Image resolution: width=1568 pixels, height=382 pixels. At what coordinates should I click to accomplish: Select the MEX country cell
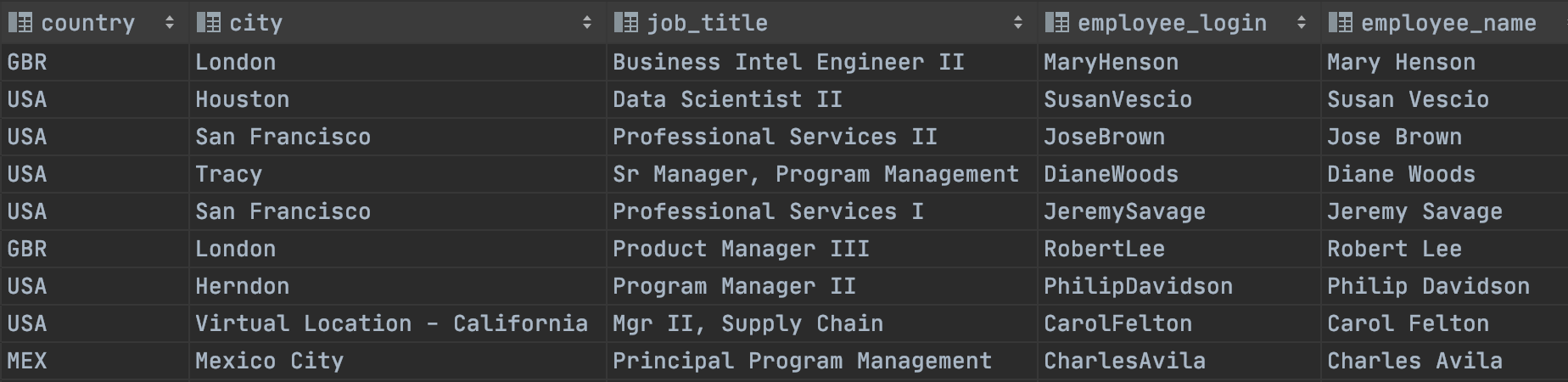[x=94, y=361]
